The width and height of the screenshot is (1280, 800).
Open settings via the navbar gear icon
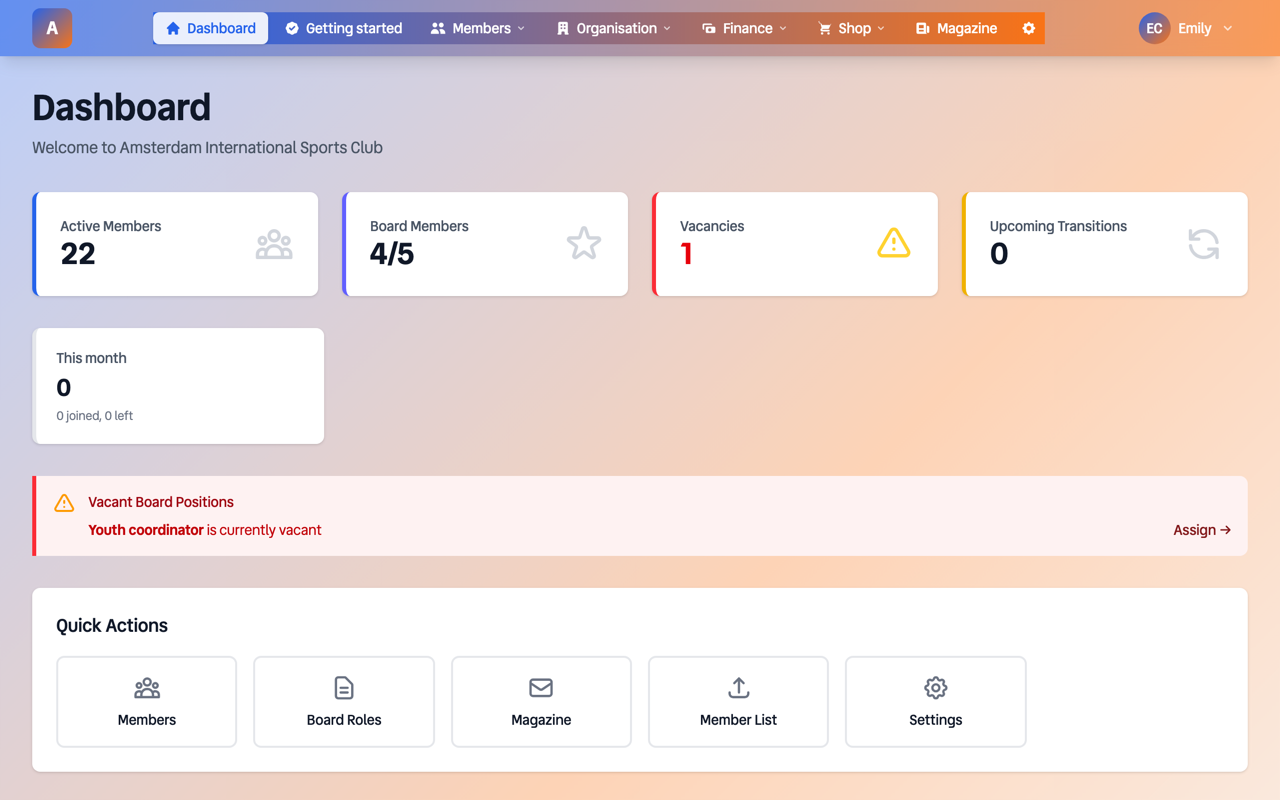pyautogui.click(x=1028, y=28)
